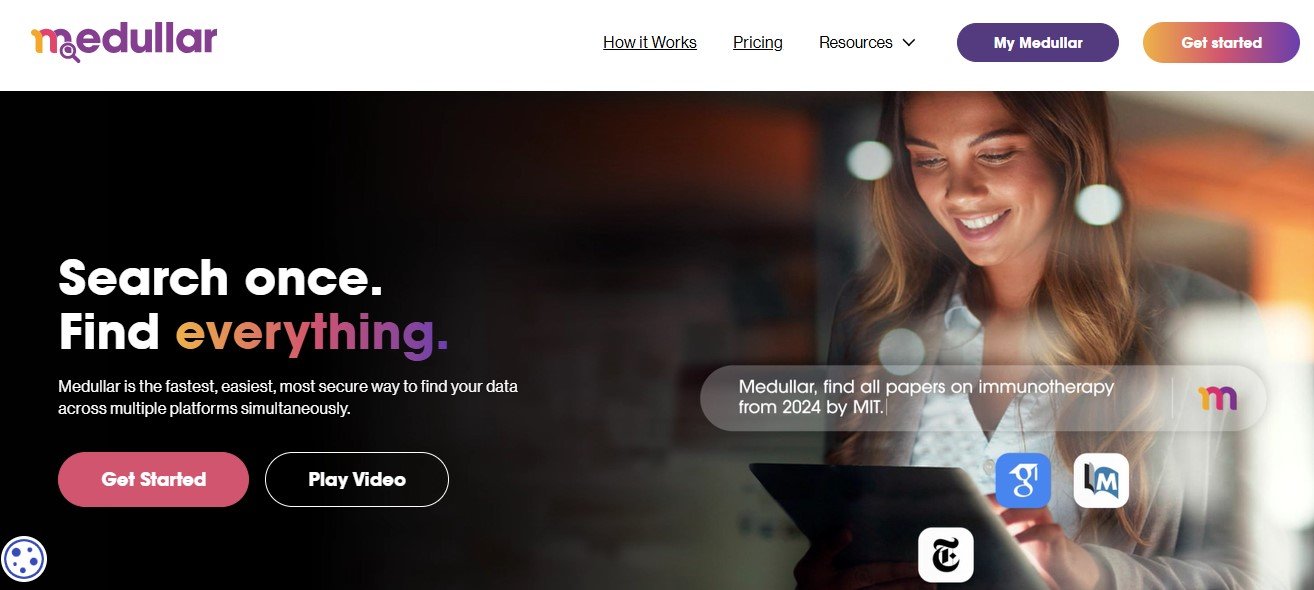Click the Medullar logo in the header
The image size is (1314, 590).
[124, 42]
